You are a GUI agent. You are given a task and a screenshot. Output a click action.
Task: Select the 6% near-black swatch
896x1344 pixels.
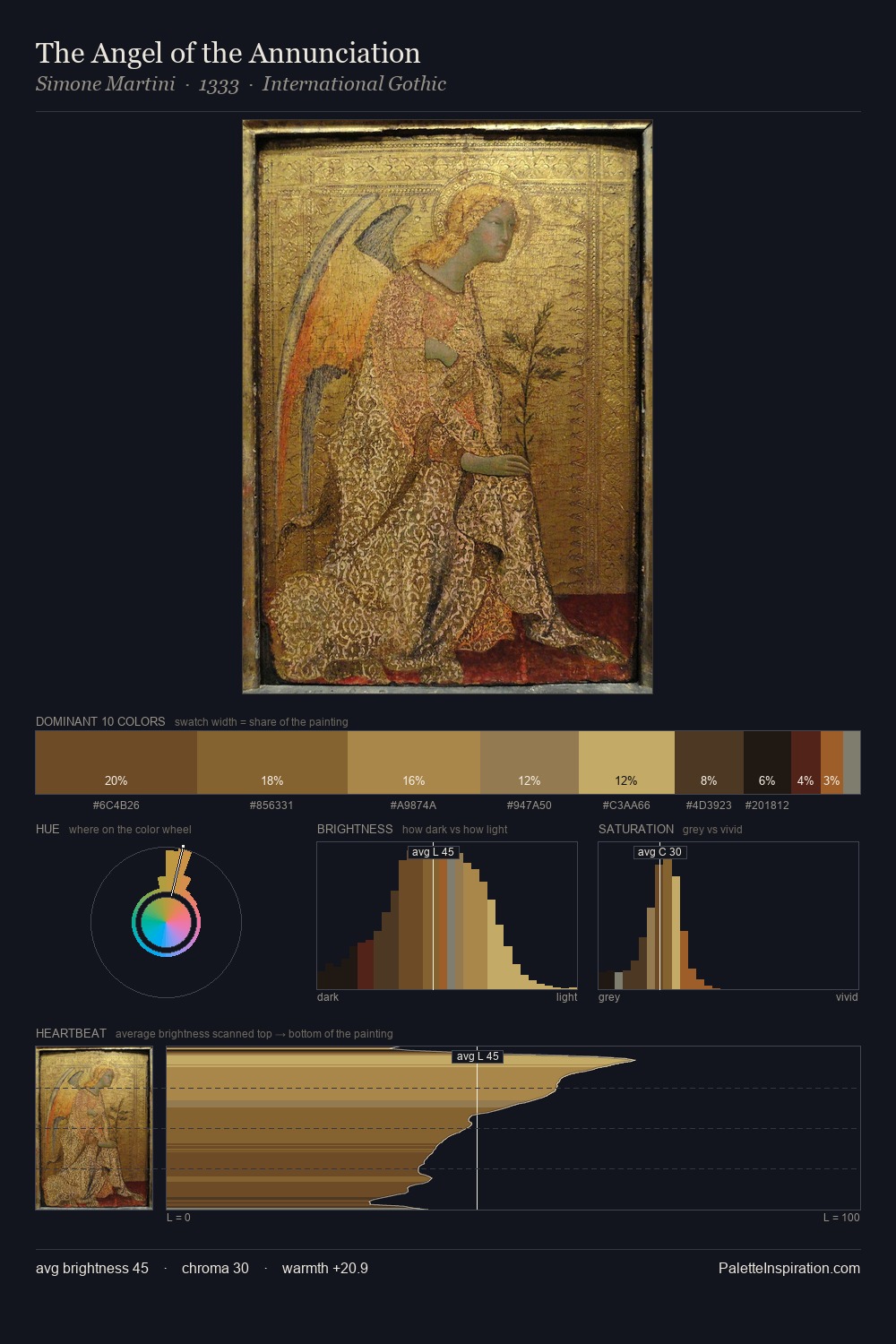[767, 762]
